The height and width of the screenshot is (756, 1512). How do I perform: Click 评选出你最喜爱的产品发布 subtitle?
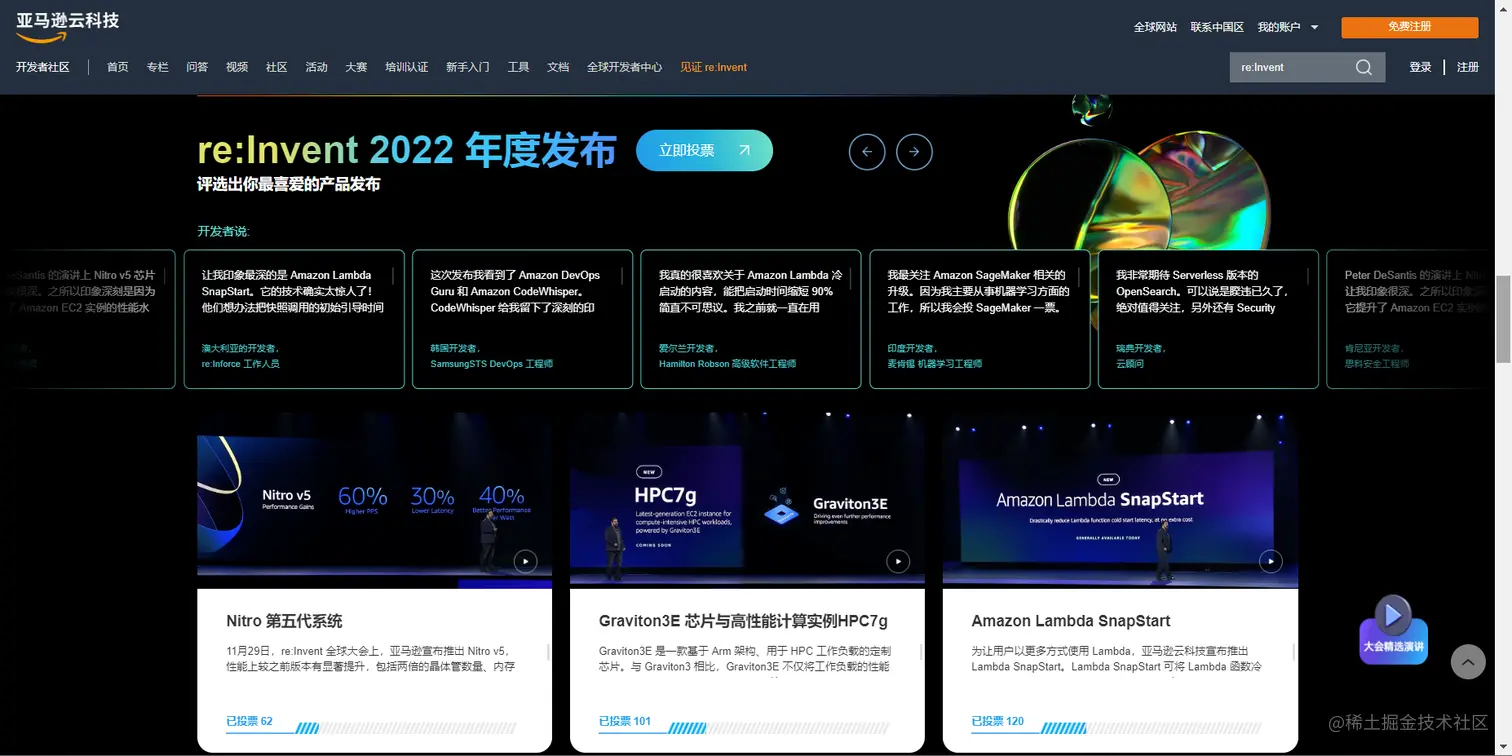(288, 185)
